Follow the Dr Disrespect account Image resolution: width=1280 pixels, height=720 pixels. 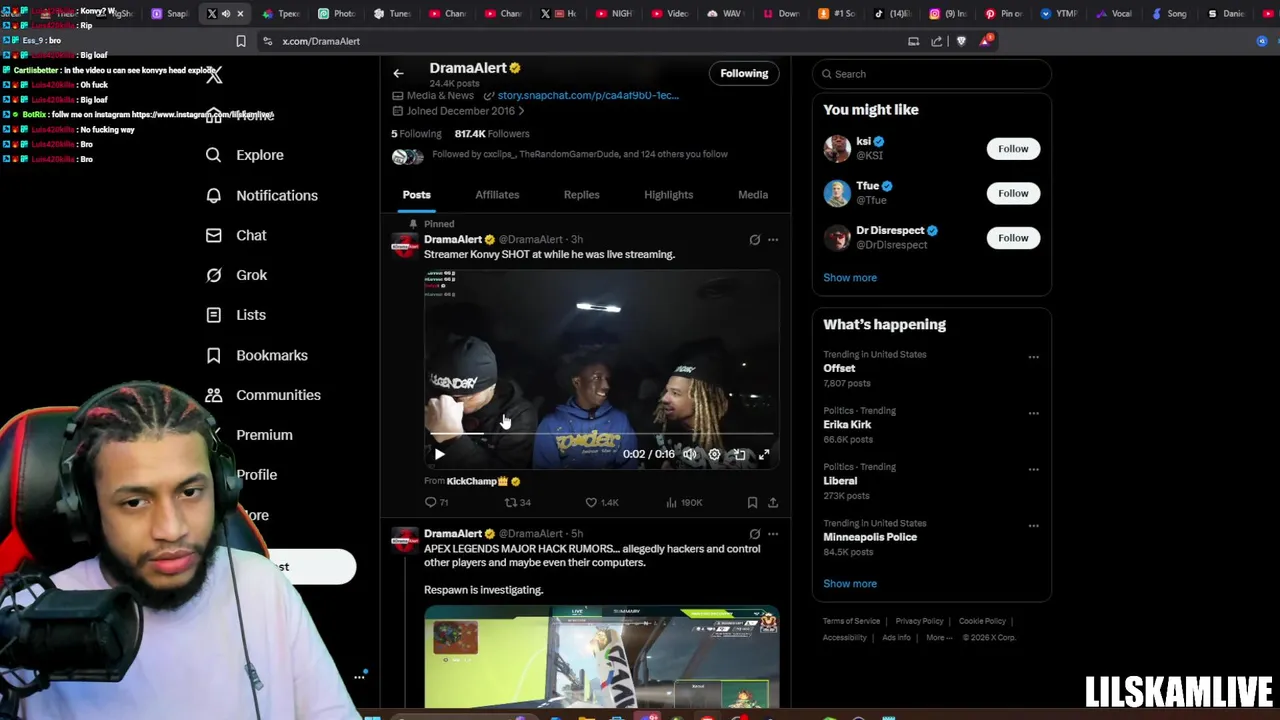[x=1013, y=238]
